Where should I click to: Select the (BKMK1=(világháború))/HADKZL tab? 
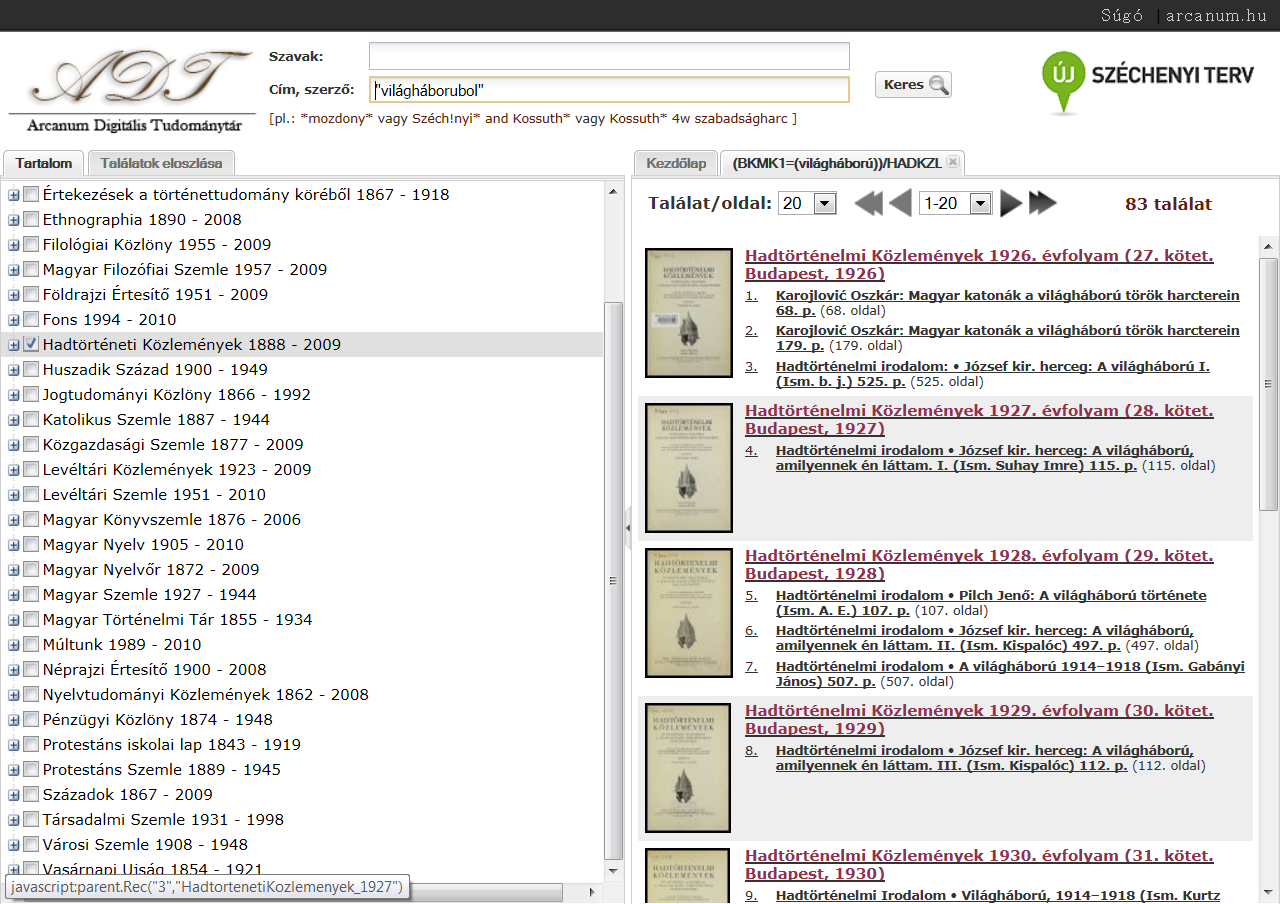click(x=836, y=163)
